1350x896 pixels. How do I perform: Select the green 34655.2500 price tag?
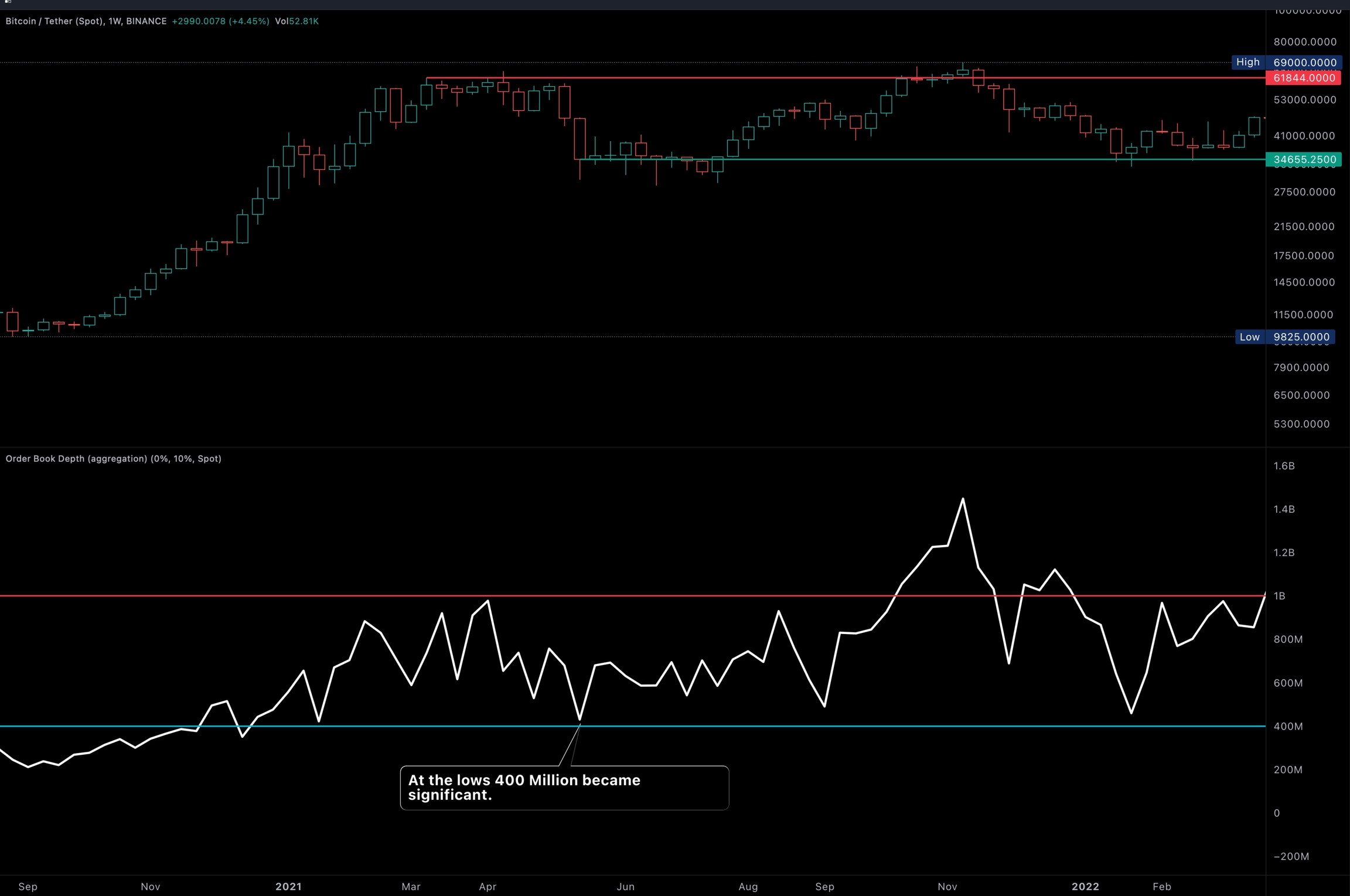coord(1303,159)
